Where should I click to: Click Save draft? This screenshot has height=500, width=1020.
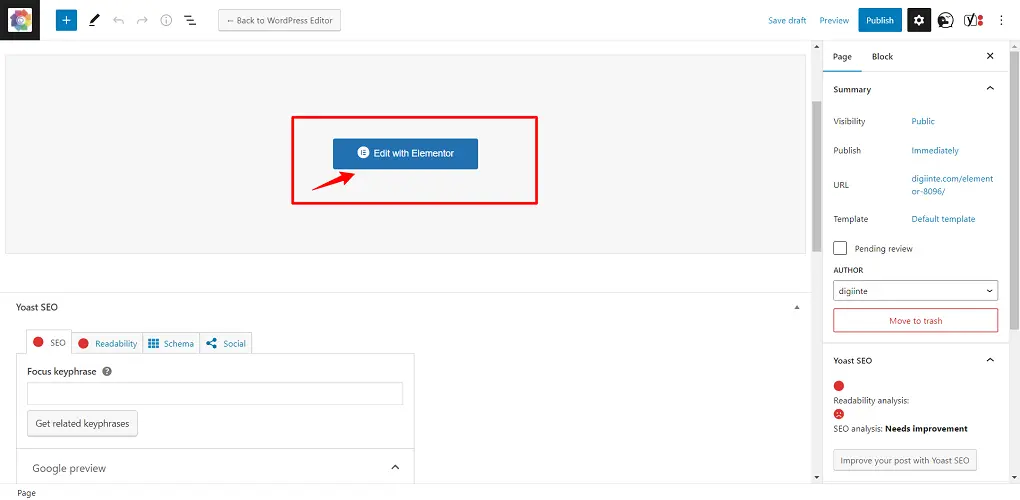[x=787, y=20]
